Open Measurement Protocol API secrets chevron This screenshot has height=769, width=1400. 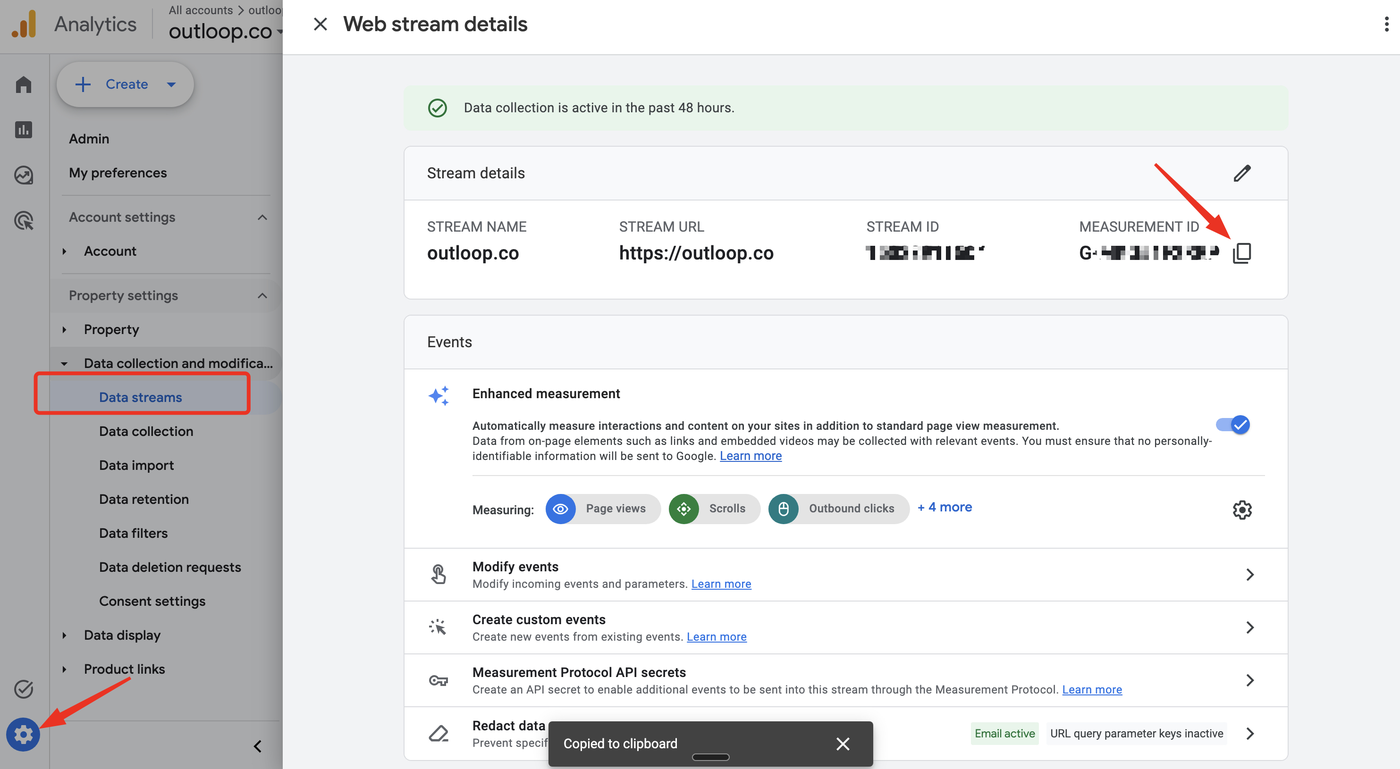pos(1250,681)
